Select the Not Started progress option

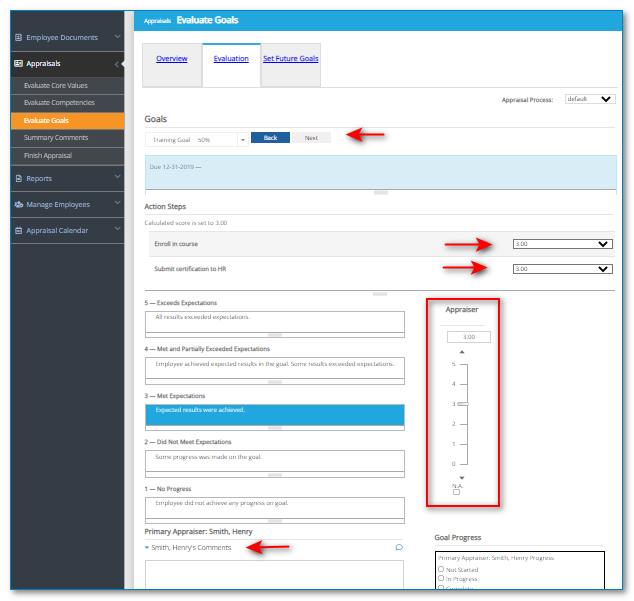441,569
